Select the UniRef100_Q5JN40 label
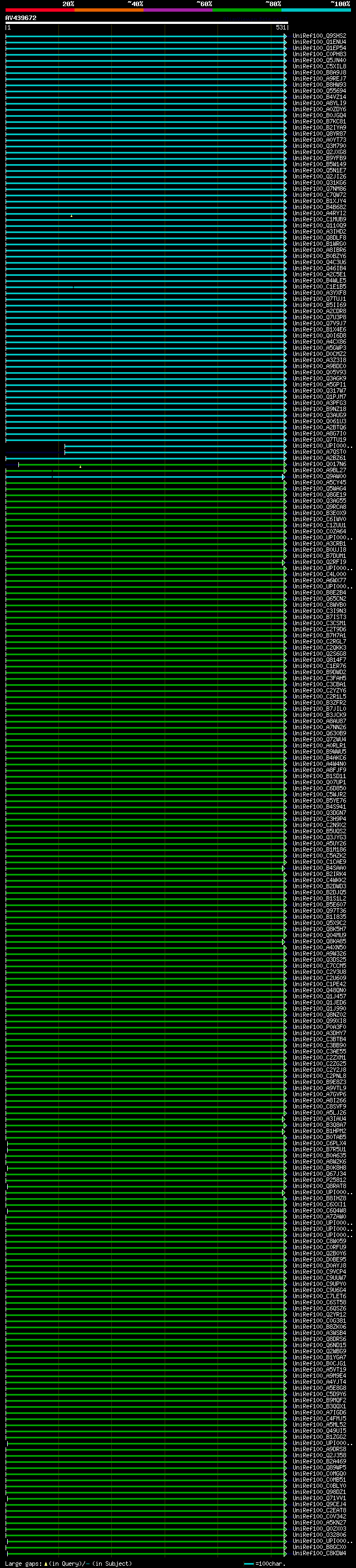The image size is (356, 1568). click(319, 60)
